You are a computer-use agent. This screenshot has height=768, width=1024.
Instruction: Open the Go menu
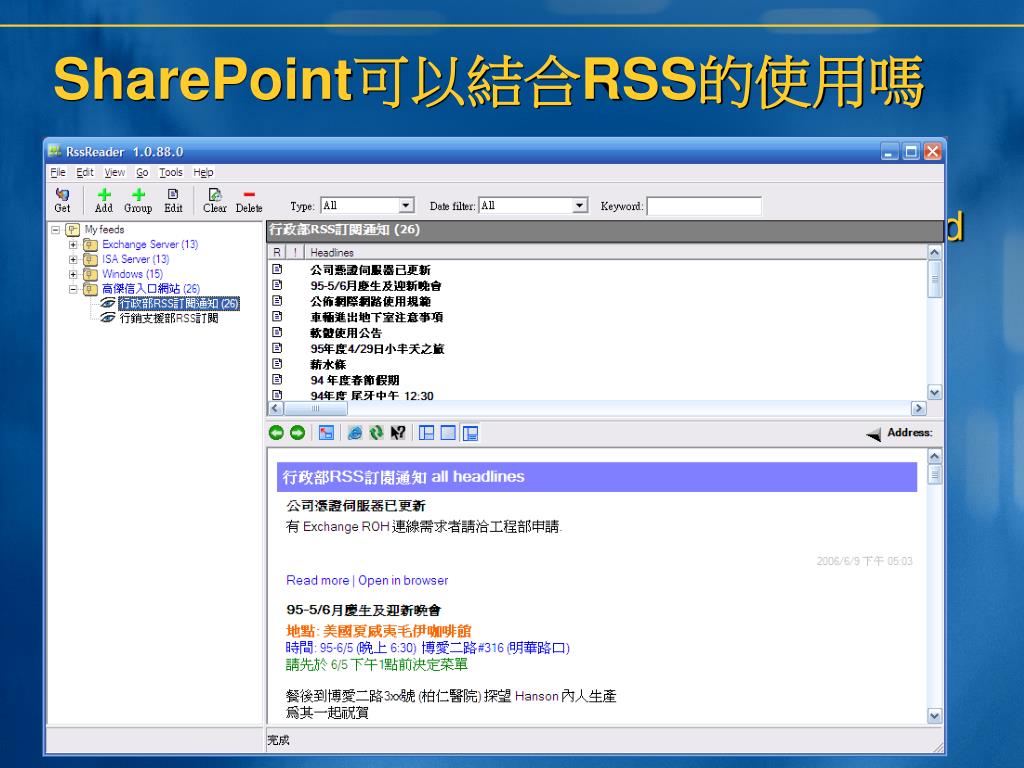142,172
